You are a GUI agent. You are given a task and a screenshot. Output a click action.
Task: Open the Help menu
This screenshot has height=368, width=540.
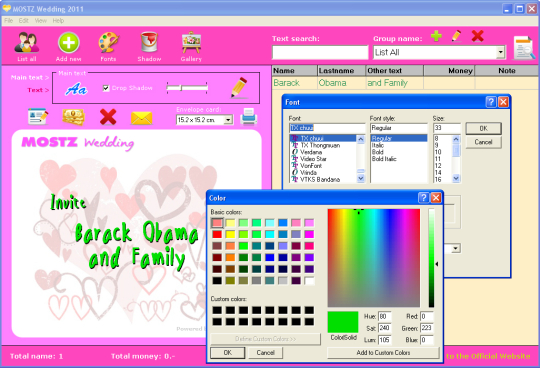[x=58, y=21]
